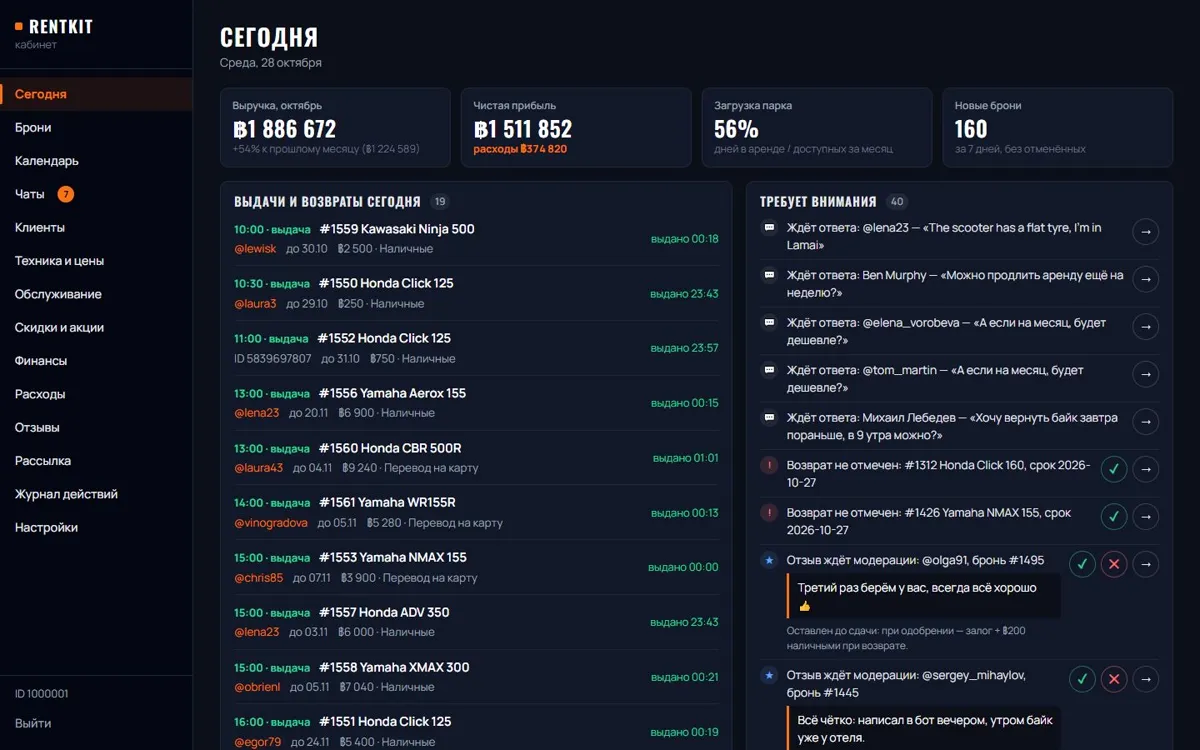Open Настройки

pos(96,527)
